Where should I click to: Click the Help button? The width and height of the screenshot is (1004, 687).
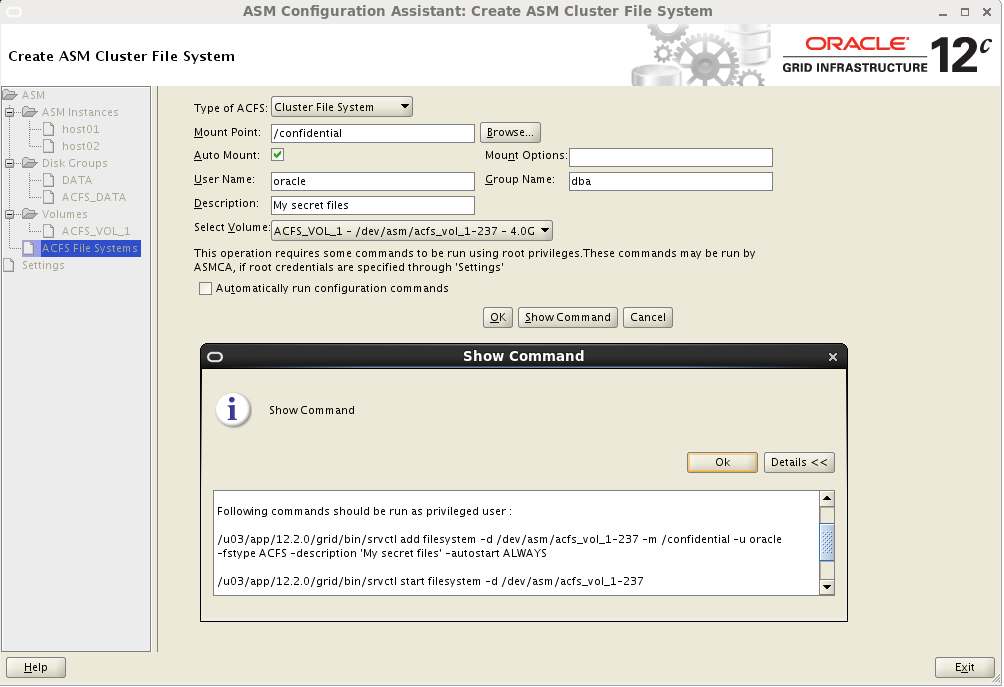tap(36, 667)
